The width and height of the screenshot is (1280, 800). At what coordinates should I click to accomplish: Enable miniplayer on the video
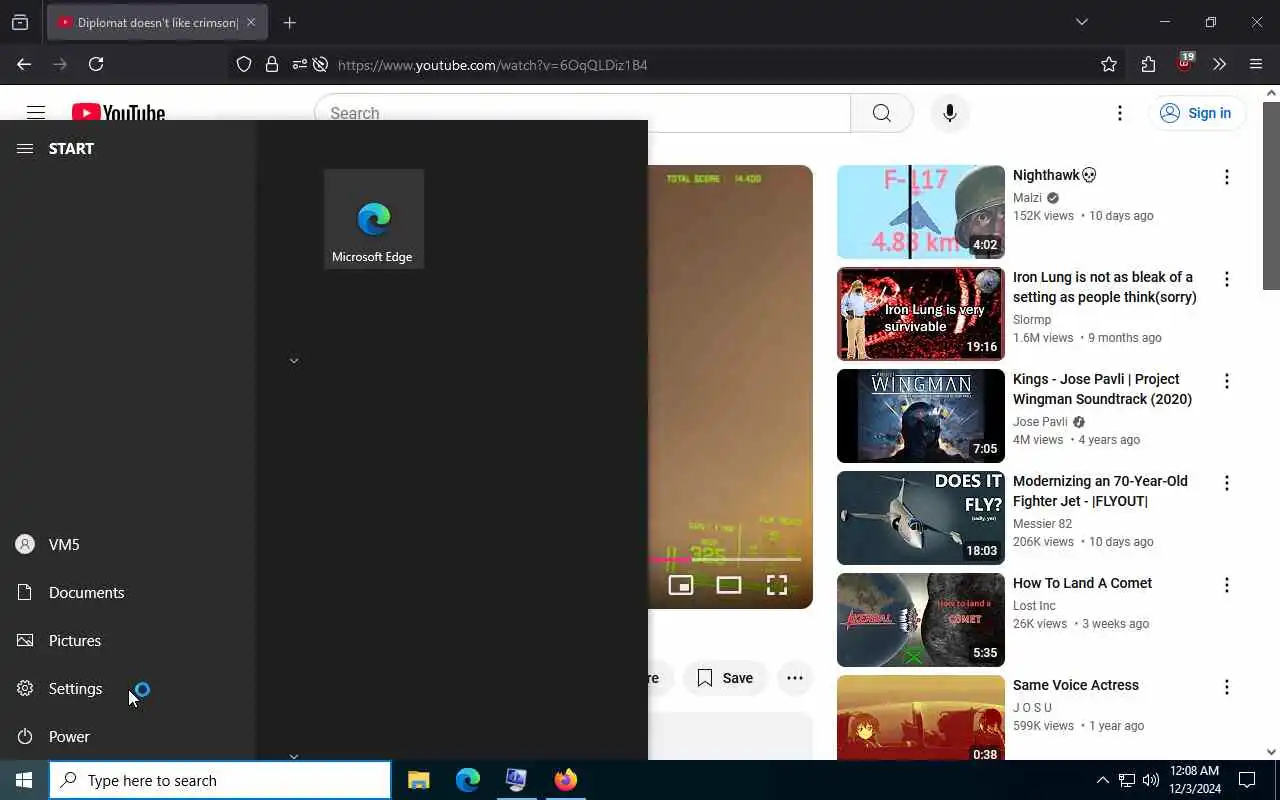click(x=681, y=585)
